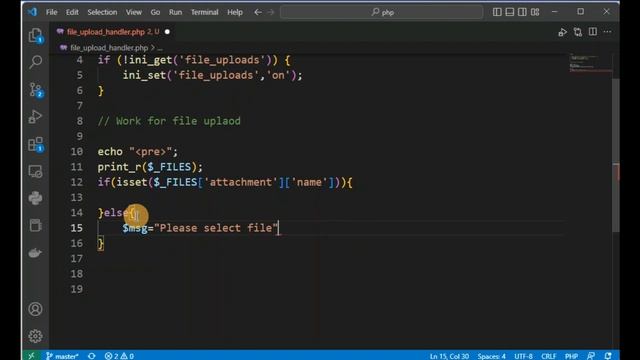Open the Remote Explorer view
Viewport: 640px width, 360px height.
pos(36,171)
